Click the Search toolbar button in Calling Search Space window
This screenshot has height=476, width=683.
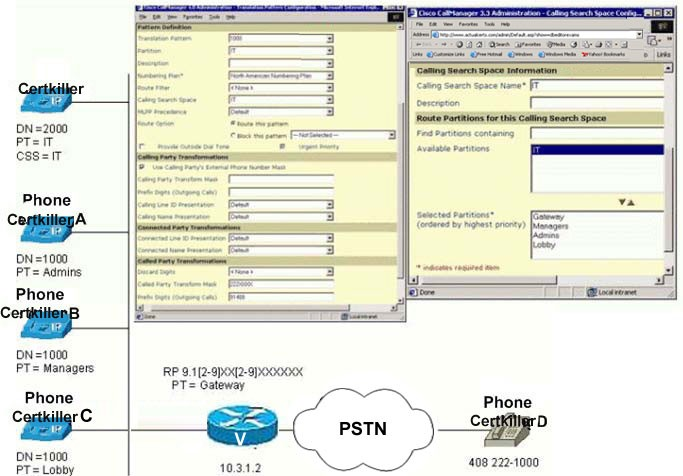click(x=499, y=44)
